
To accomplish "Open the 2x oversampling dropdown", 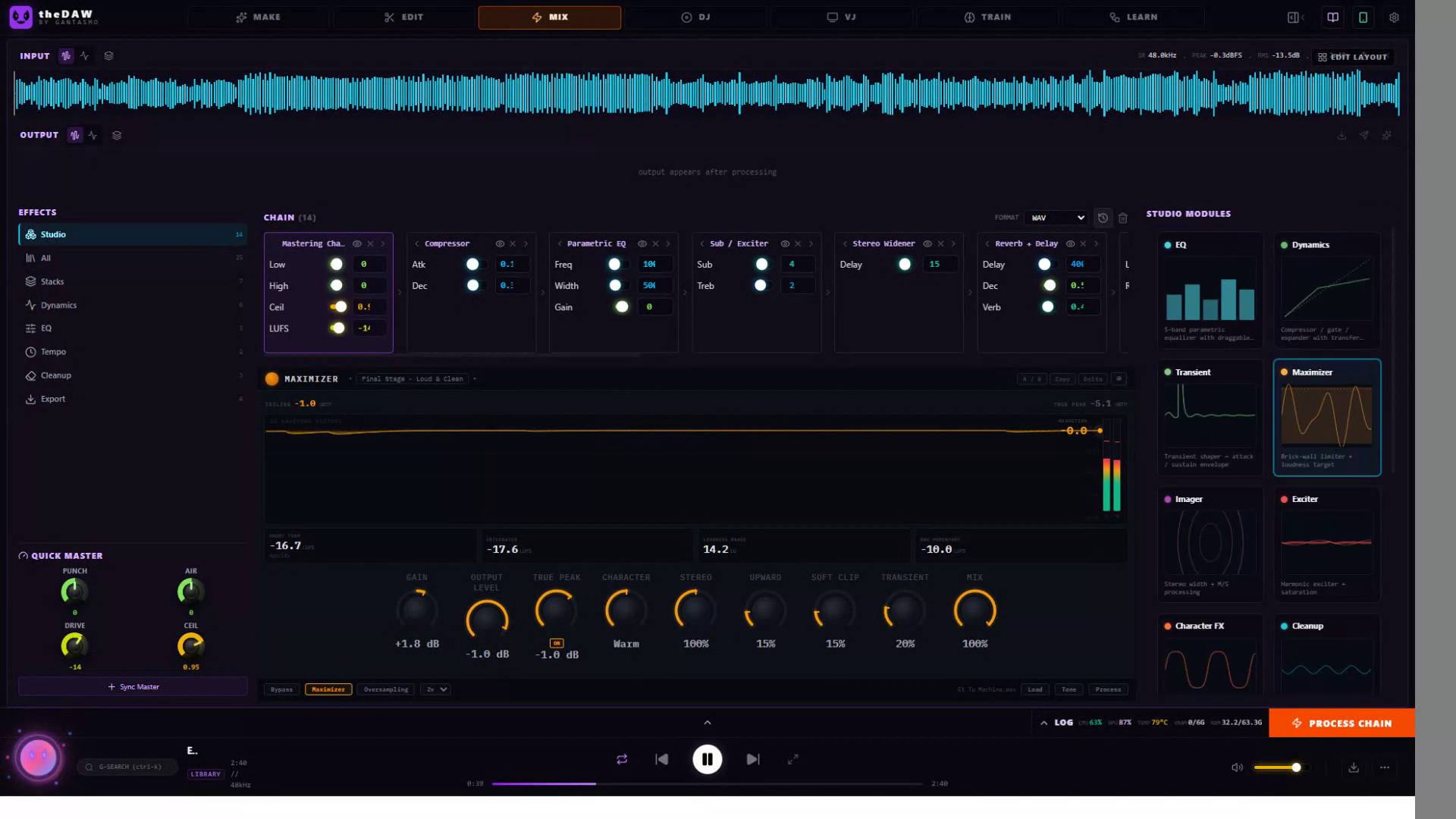I will click(436, 689).
